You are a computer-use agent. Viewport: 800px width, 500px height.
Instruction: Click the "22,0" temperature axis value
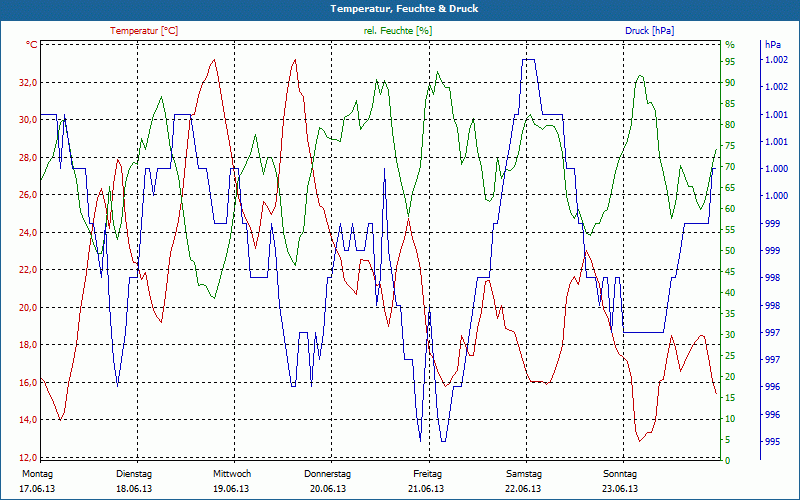coord(28,270)
